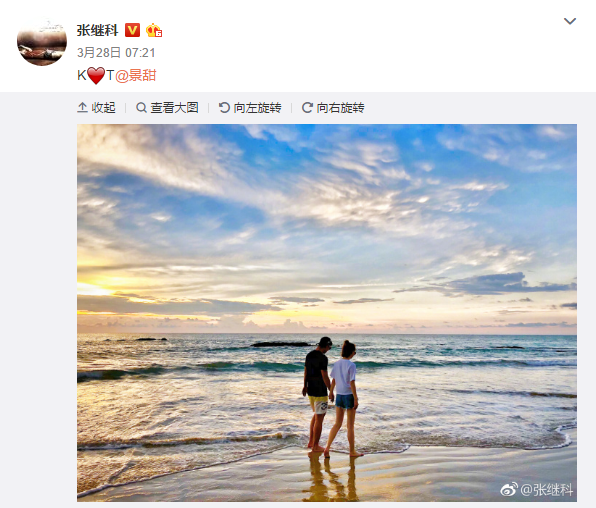Click the @张继科 watermark text
Viewport: 596px width, 508px height.
tap(546, 489)
